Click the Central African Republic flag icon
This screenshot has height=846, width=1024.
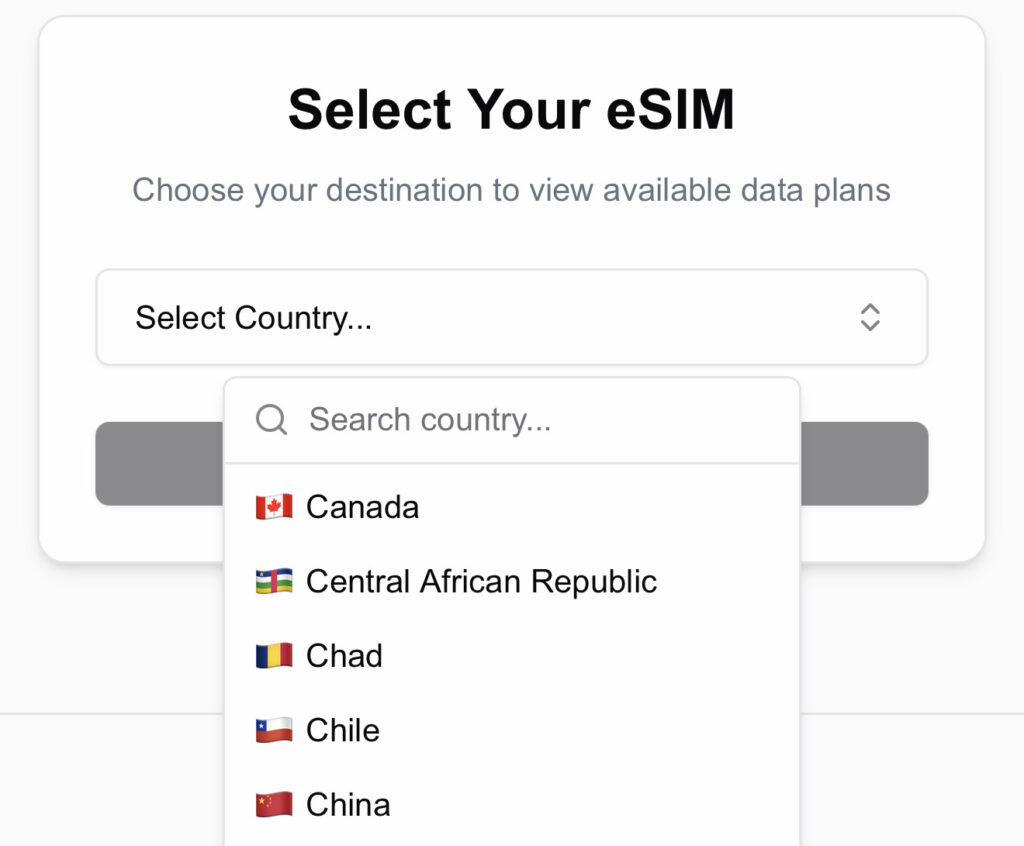[x=274, y=581]
